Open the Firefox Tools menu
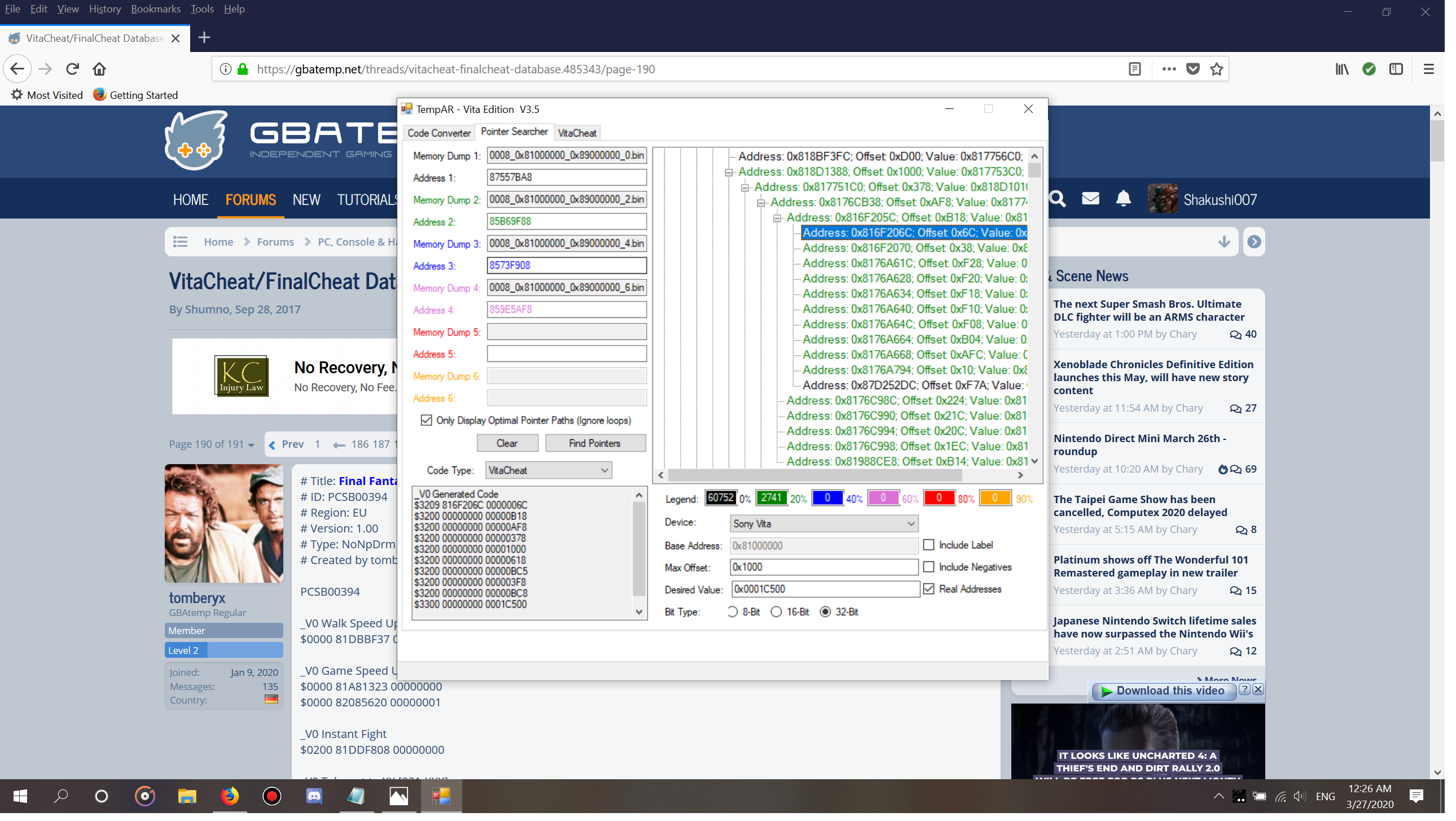Screen dimensions: 1456x821 [202, 9]
